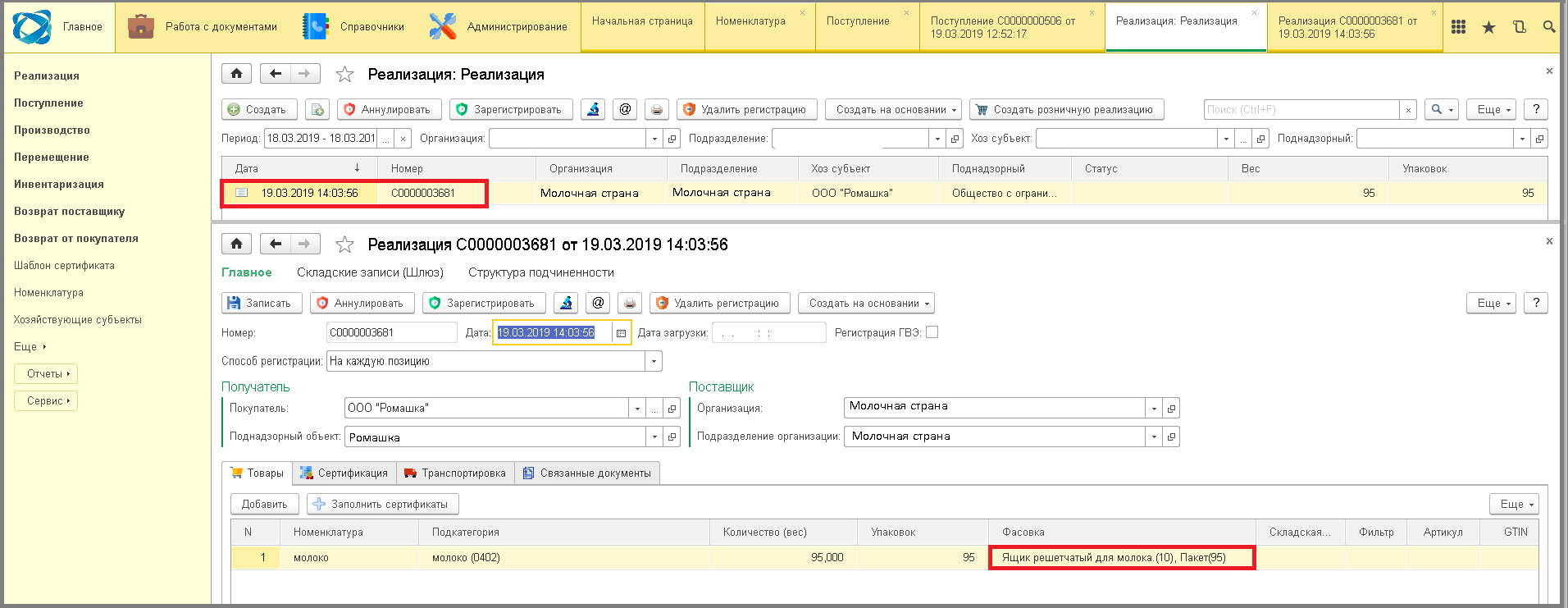Viewport: 1568px width, 608px height.
Task: Expand the supplier Организация dropdown arrow
Action: (1154, 409)
